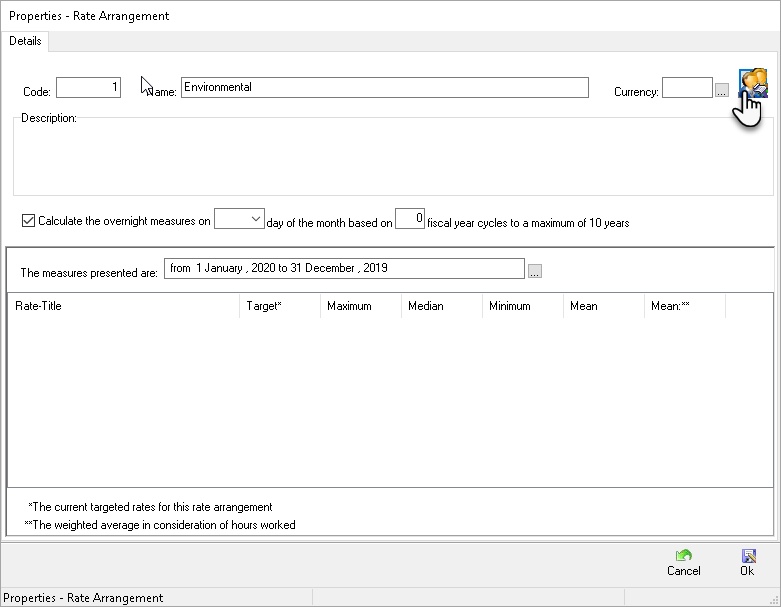Click the measures presented date range field
Viewport: 781px width, 607px height.
coord(344,268)
